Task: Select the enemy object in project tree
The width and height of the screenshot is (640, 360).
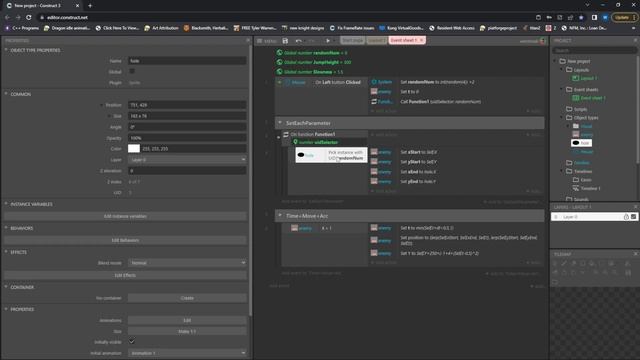Action: 582,134
